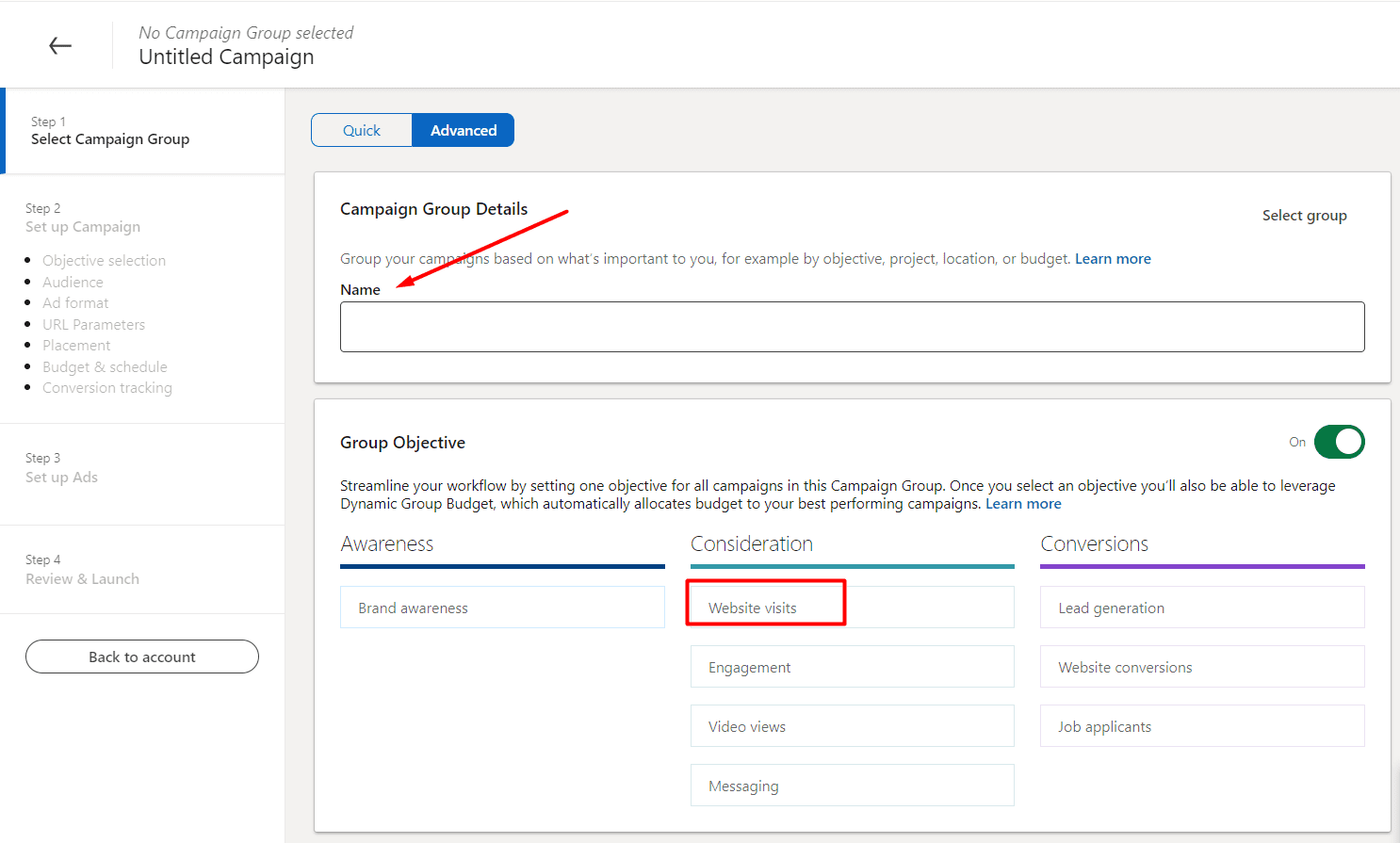Click the Campaign Group Details heading
This screenshot has width=1400, height=843.
(433, 209)
